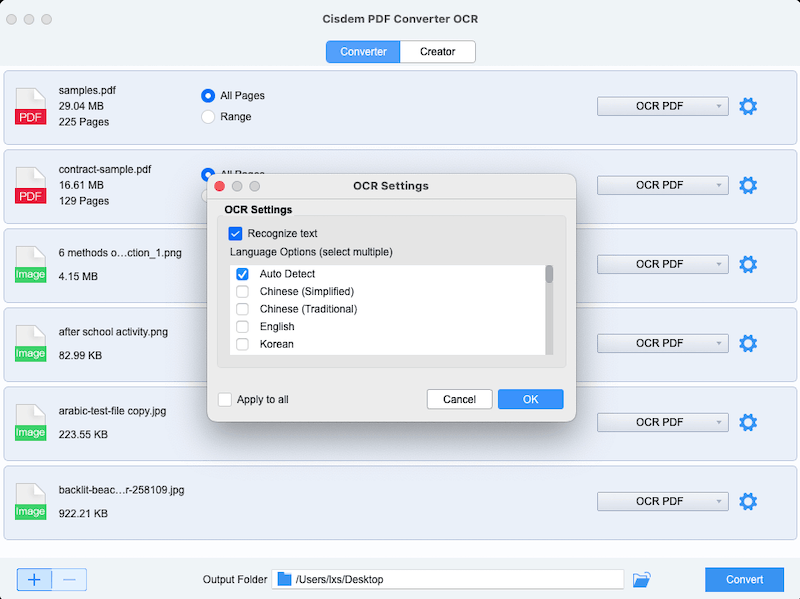Select All Pages radio for samples.pdf

point(208,95)
